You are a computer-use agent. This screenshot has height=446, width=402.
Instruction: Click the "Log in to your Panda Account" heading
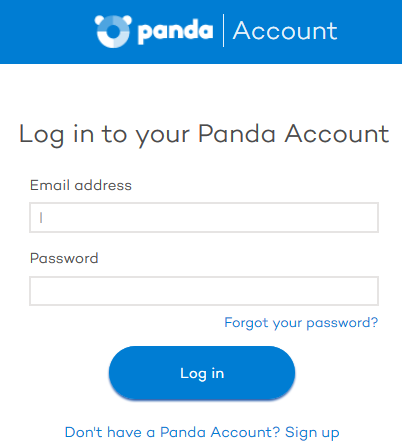pyautogui.click(x=204, y=135)
